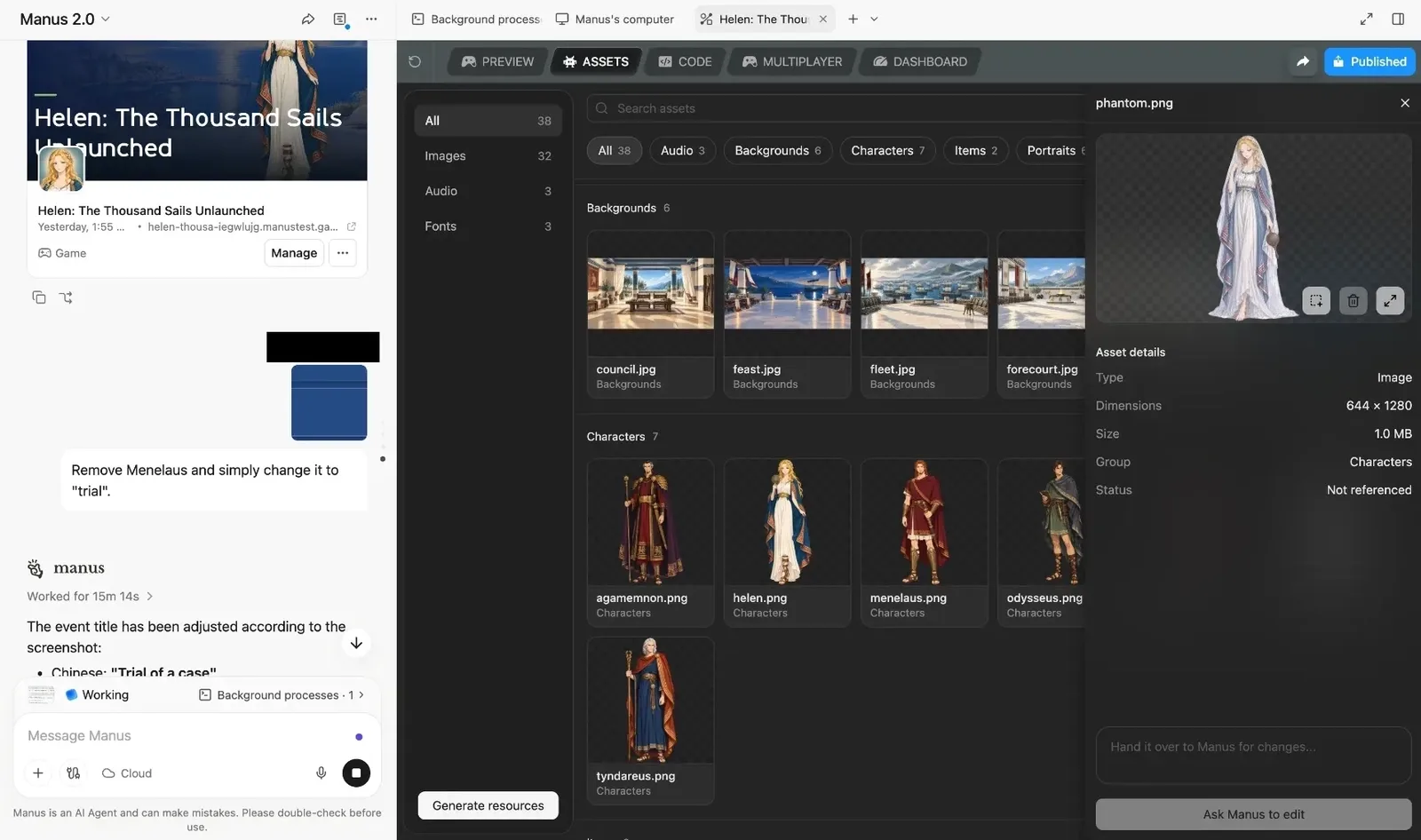This screenshot has height=840, width=1421.
Task: Click the Ask Manus to edit button
Action: coord(1253,814)
